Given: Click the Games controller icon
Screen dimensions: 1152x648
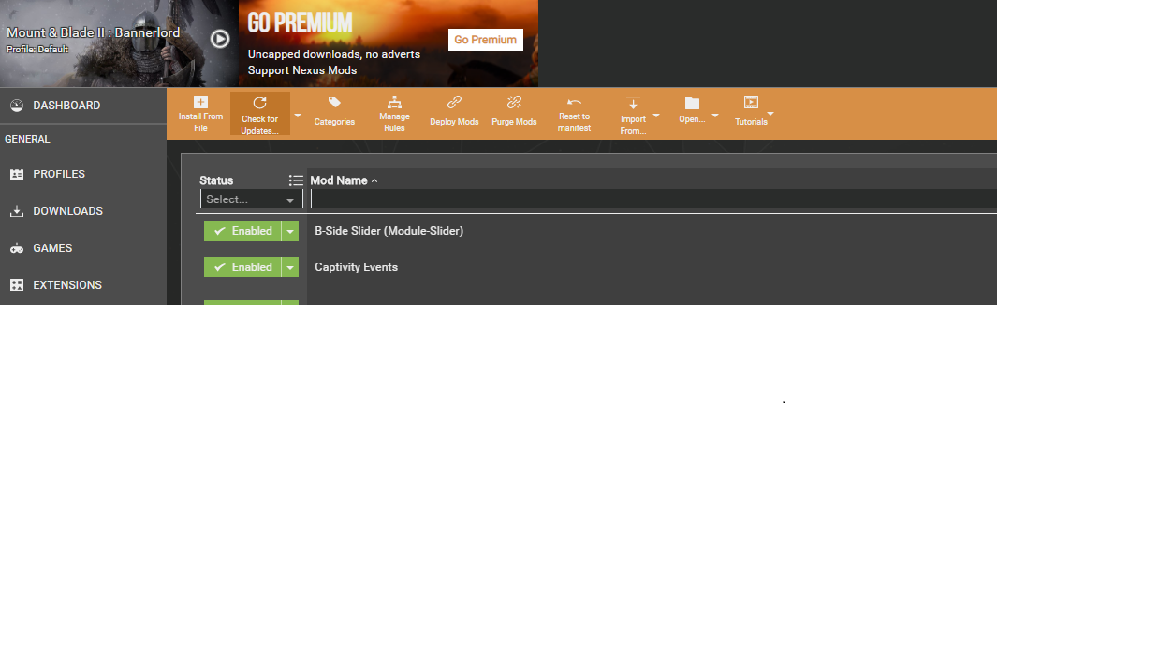Looking at the screenshot, I should 16,248.
